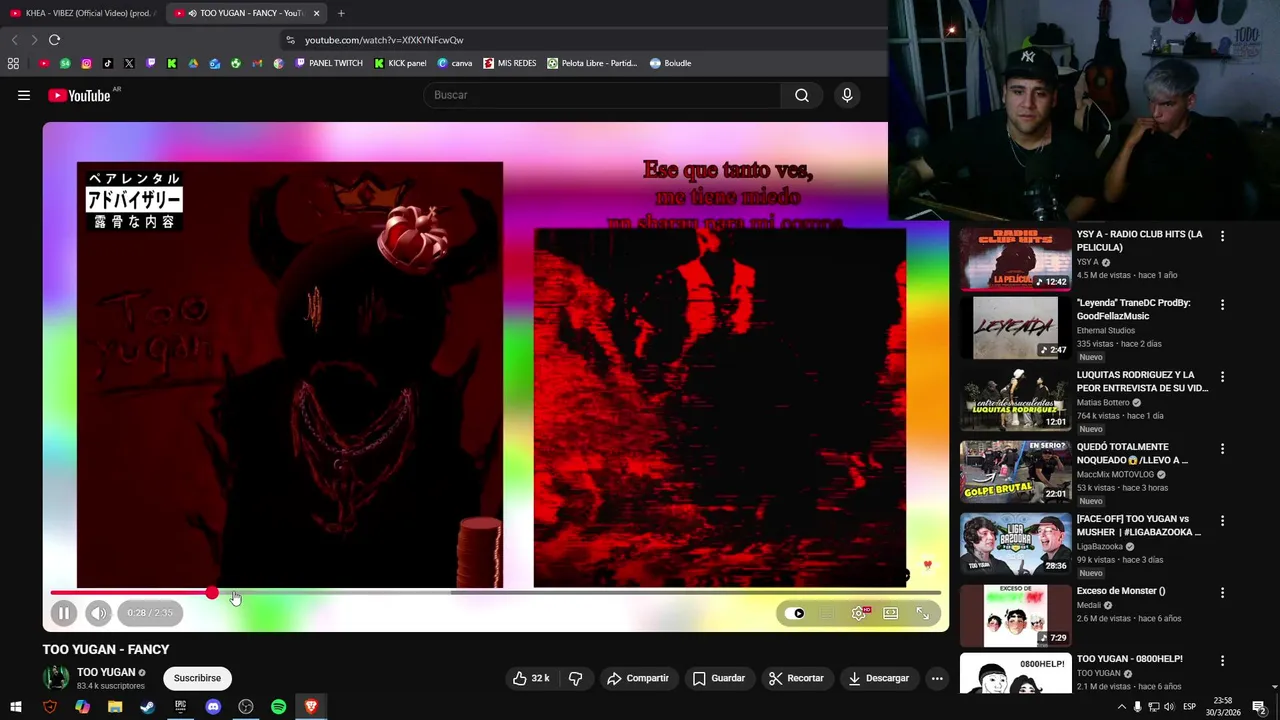Toggle the autoplay switch in player
Screen dimensions: 1280x720
tap(795, 613)
